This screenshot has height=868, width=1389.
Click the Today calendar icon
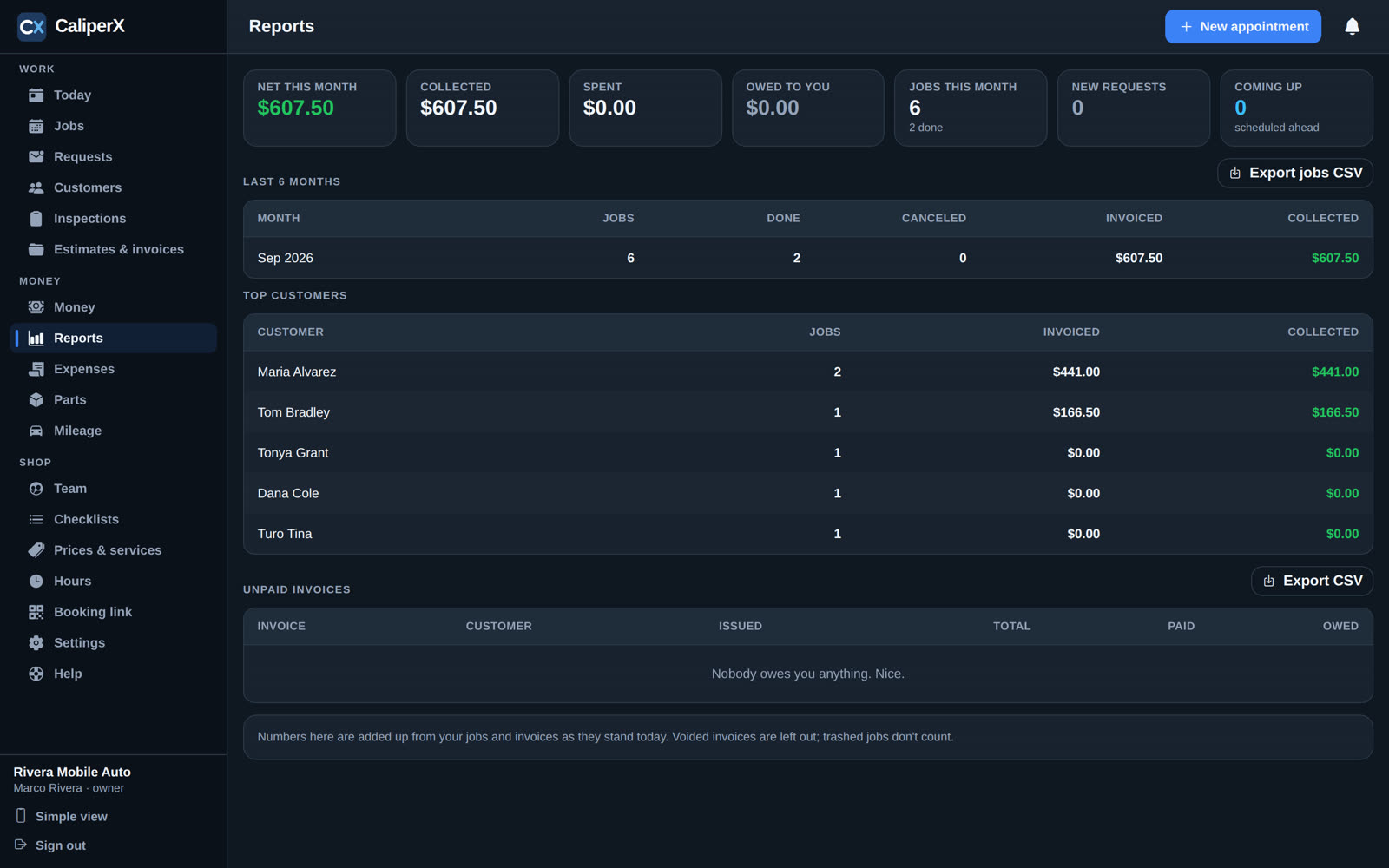point(36,95)
